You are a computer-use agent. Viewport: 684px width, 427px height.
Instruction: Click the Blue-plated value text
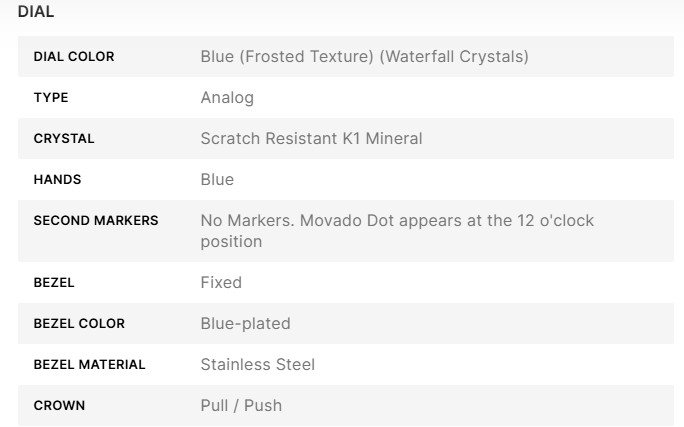[x=245, y=324]
